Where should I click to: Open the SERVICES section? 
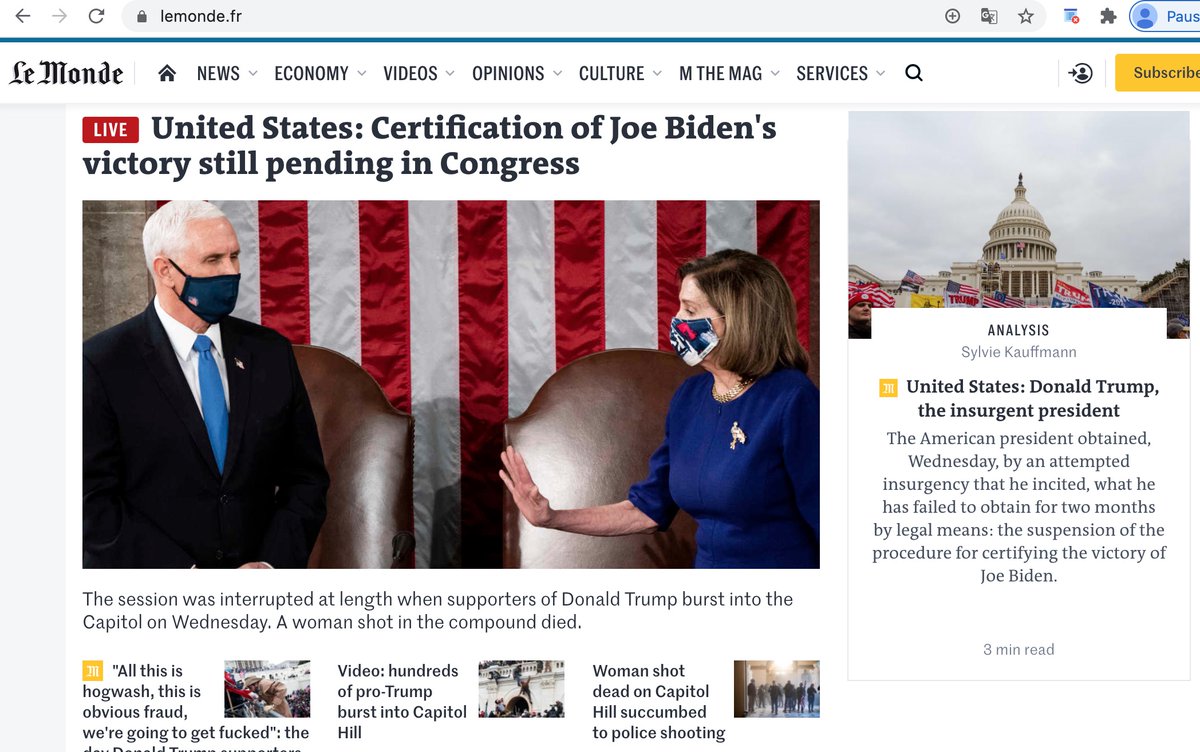[x=832, y=73]
